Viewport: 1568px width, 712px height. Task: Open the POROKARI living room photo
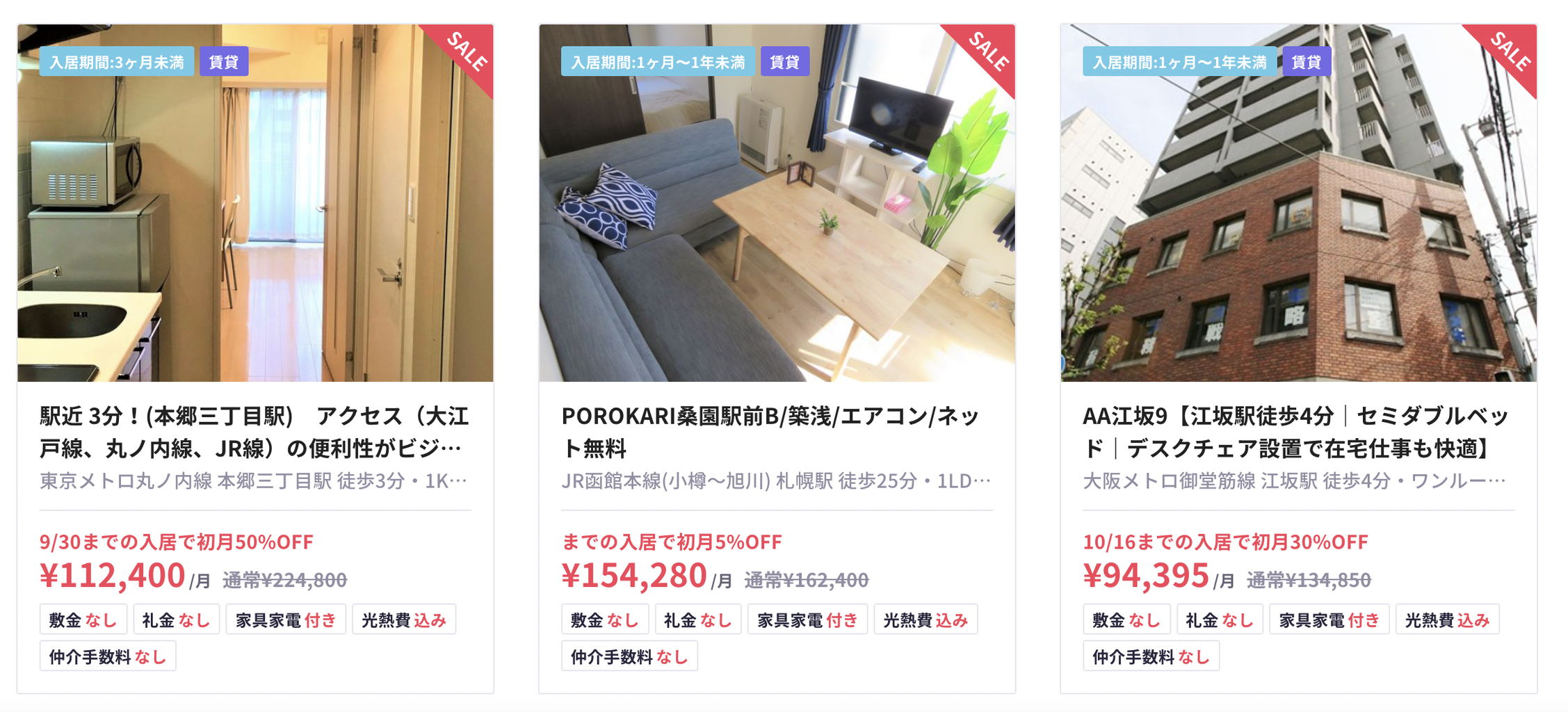point(777,202)
